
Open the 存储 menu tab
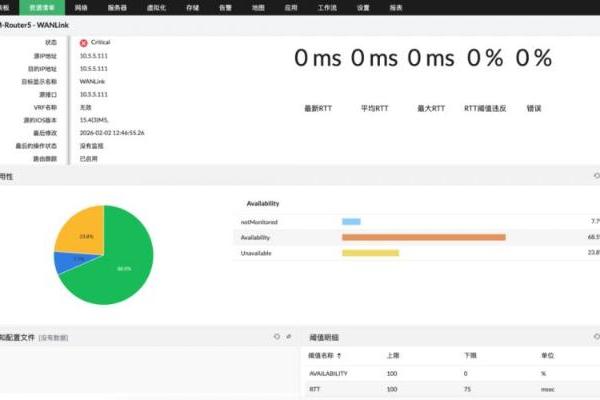tap(192, 8)
